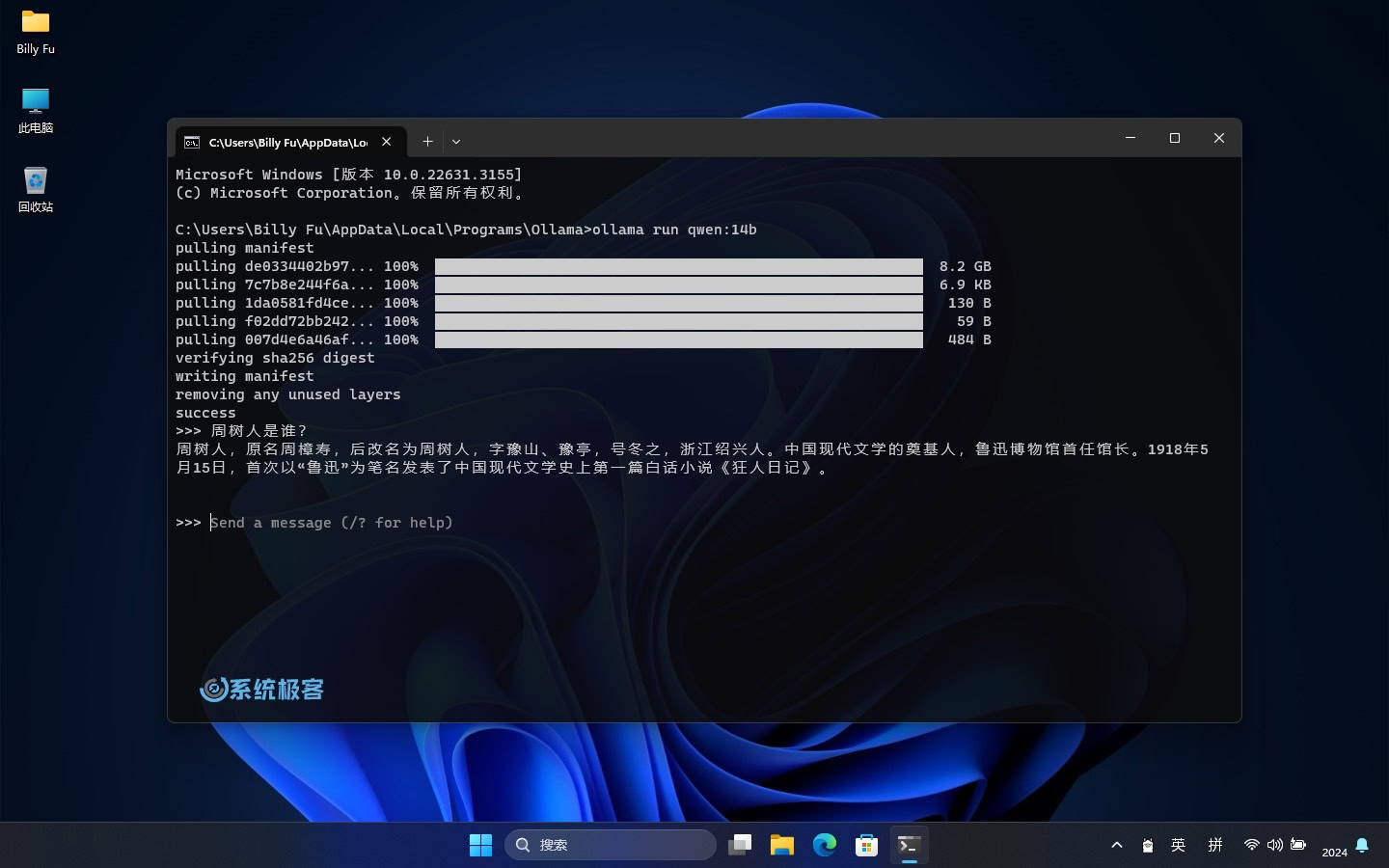This screenshot has height=868, width=1389.
Task: Open Task View from the taskbar
Action: (740, 845)
